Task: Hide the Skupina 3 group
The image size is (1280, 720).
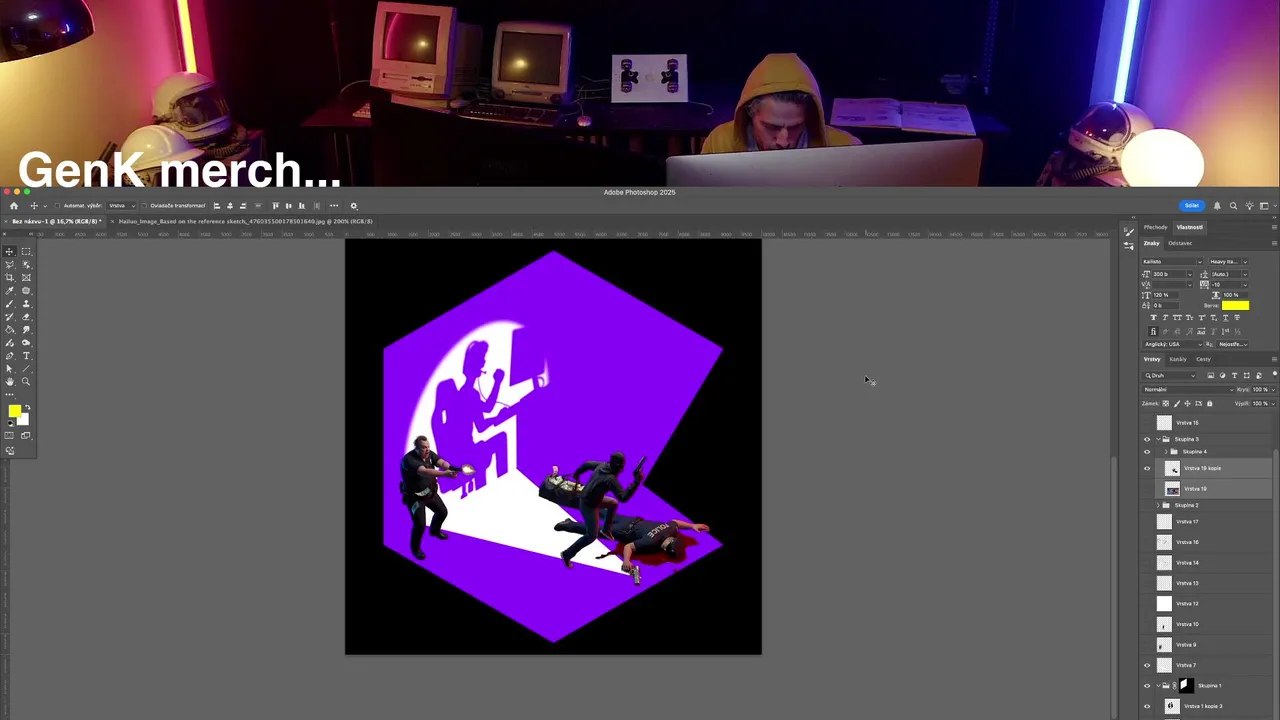Action: point(1147,439)
